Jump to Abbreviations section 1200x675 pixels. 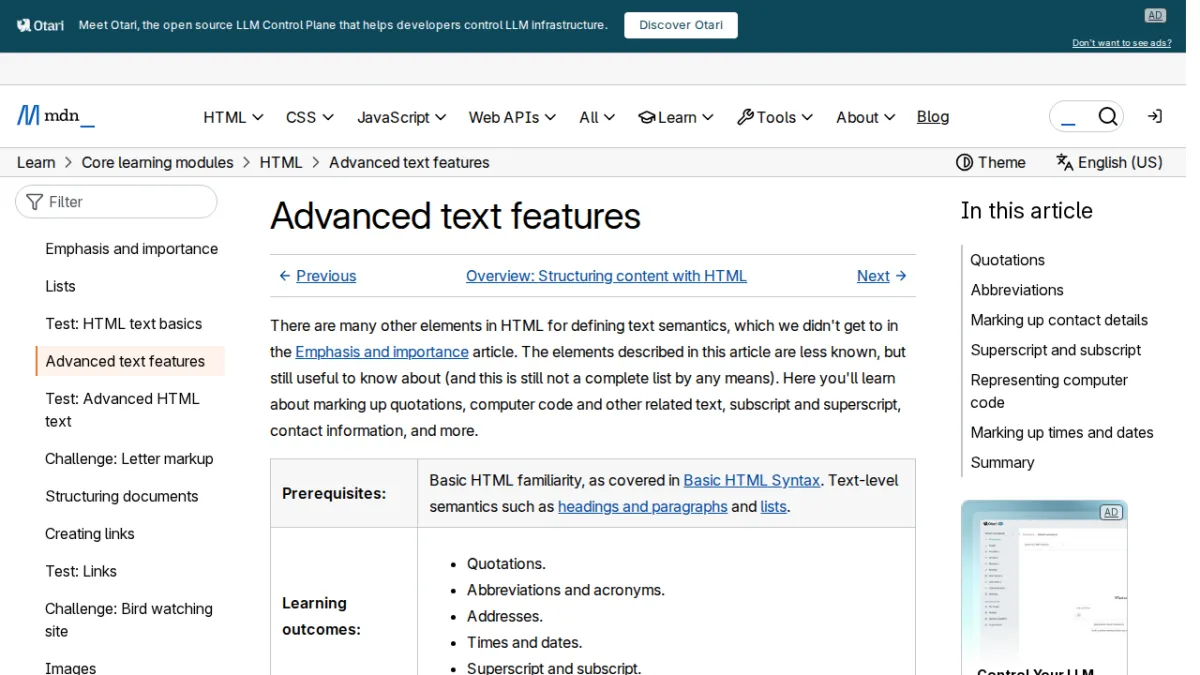click(x=1017, y=290)
